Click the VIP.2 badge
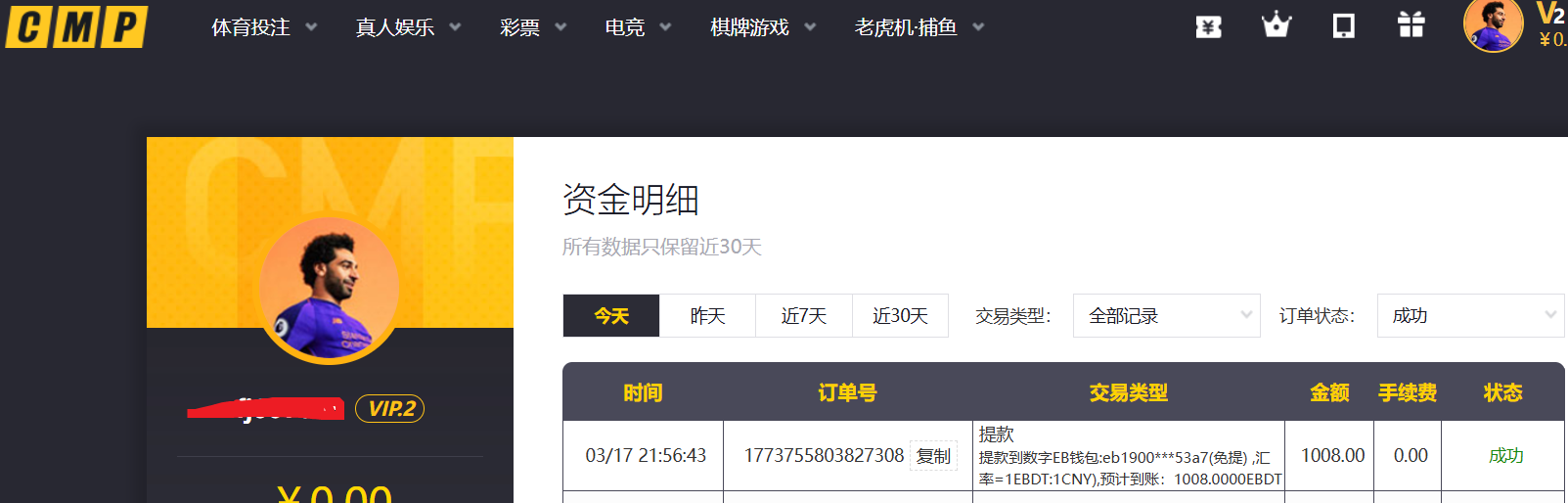The width and height of the screenshot is (1568, 503). tap(389, 409)
